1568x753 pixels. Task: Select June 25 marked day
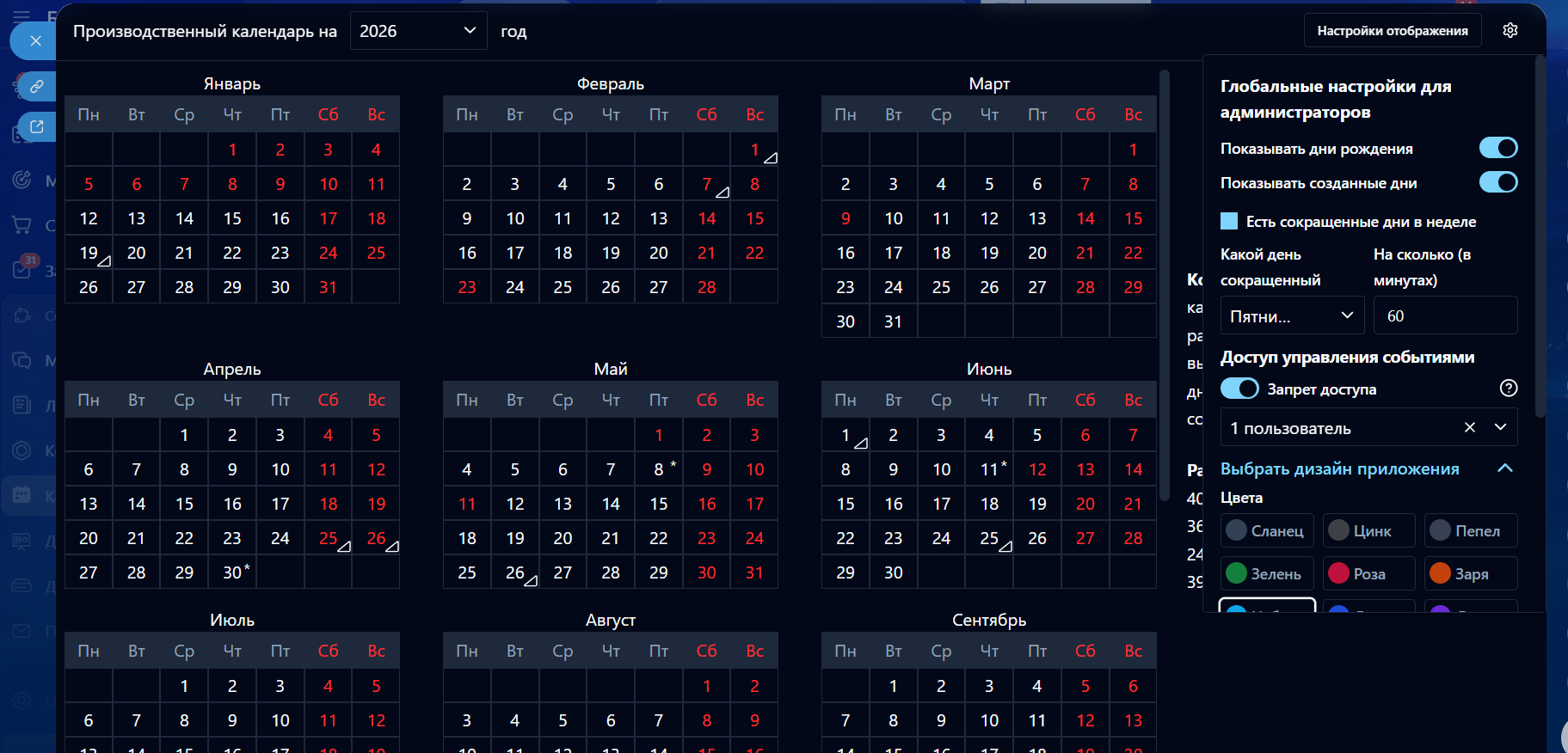point(989,538)
